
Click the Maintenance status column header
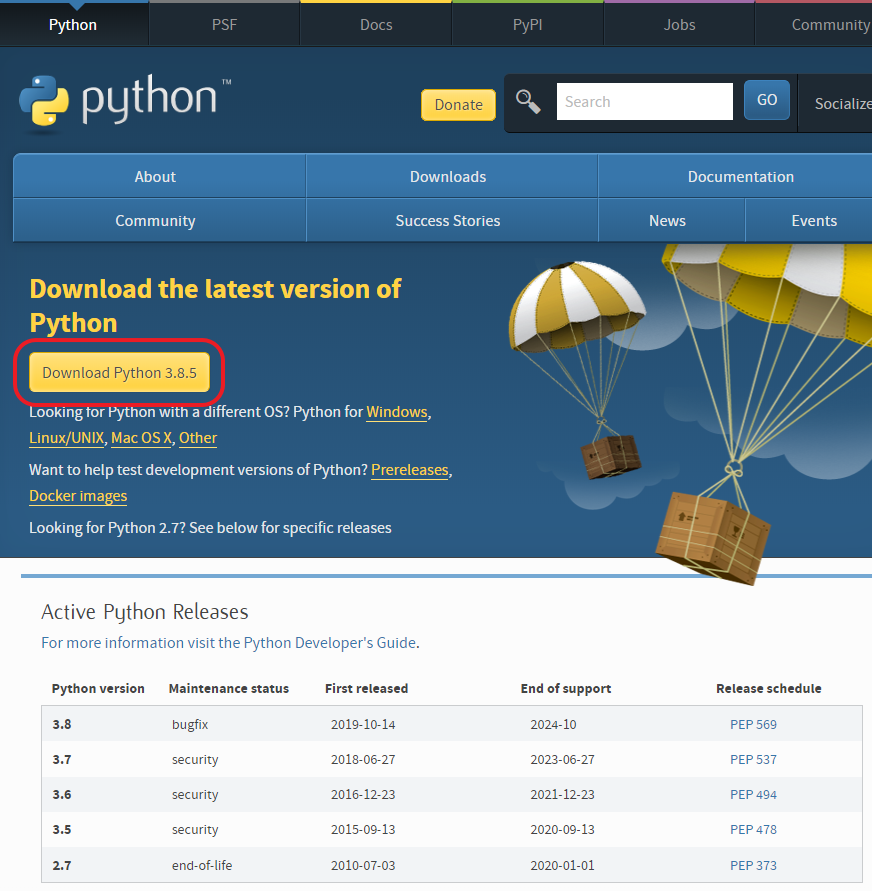(229, 688)
